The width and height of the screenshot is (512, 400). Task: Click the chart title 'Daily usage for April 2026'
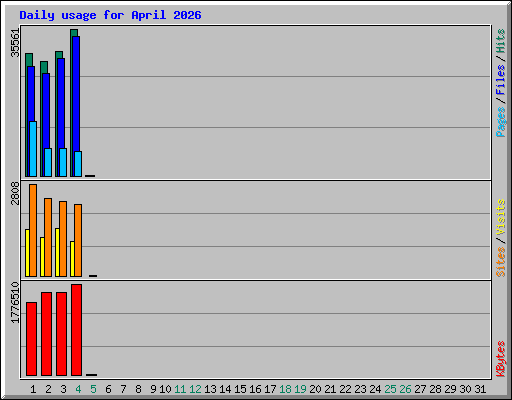[110, 15]
